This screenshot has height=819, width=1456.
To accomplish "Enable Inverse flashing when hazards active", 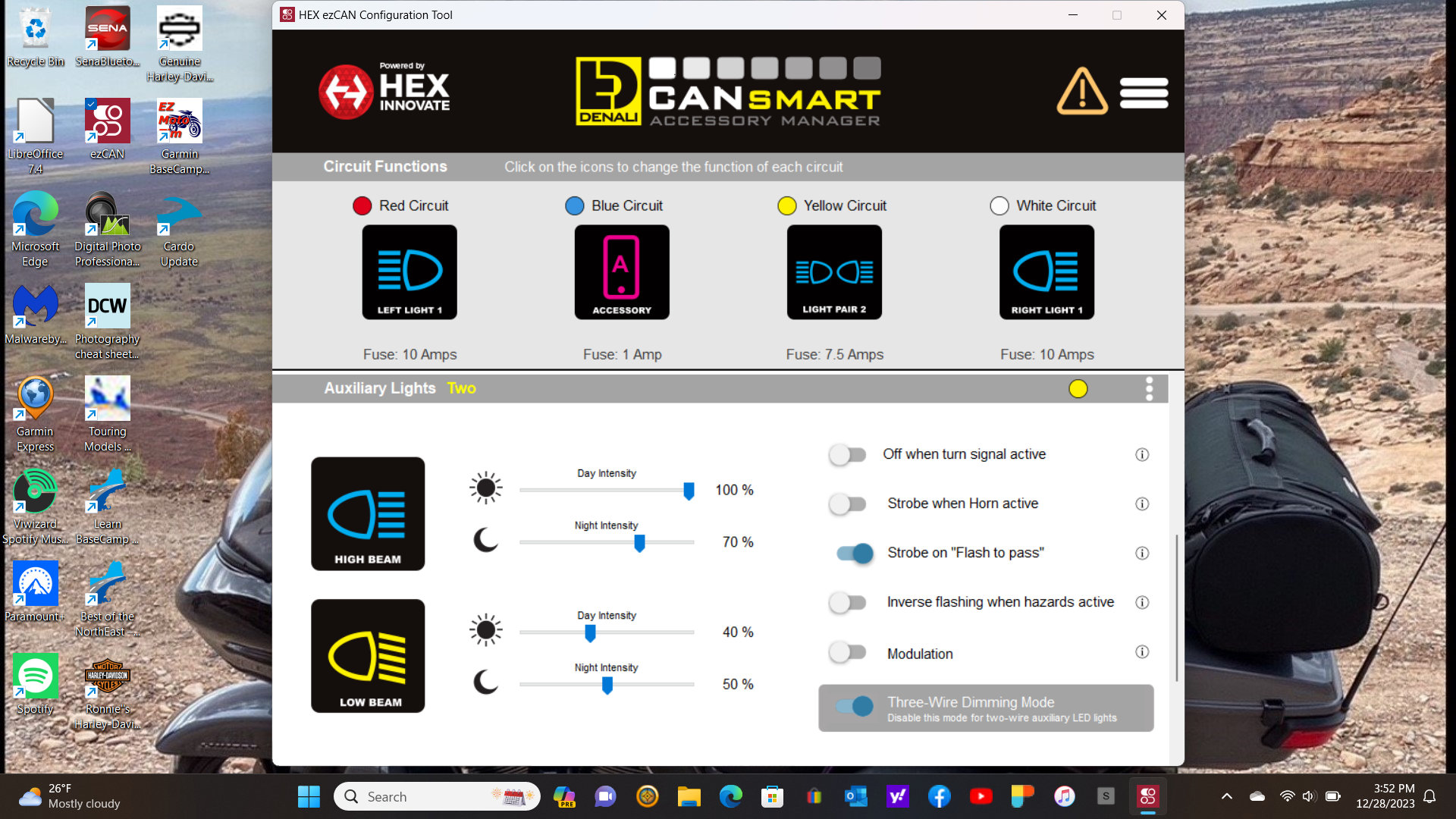I will point(847,603).
